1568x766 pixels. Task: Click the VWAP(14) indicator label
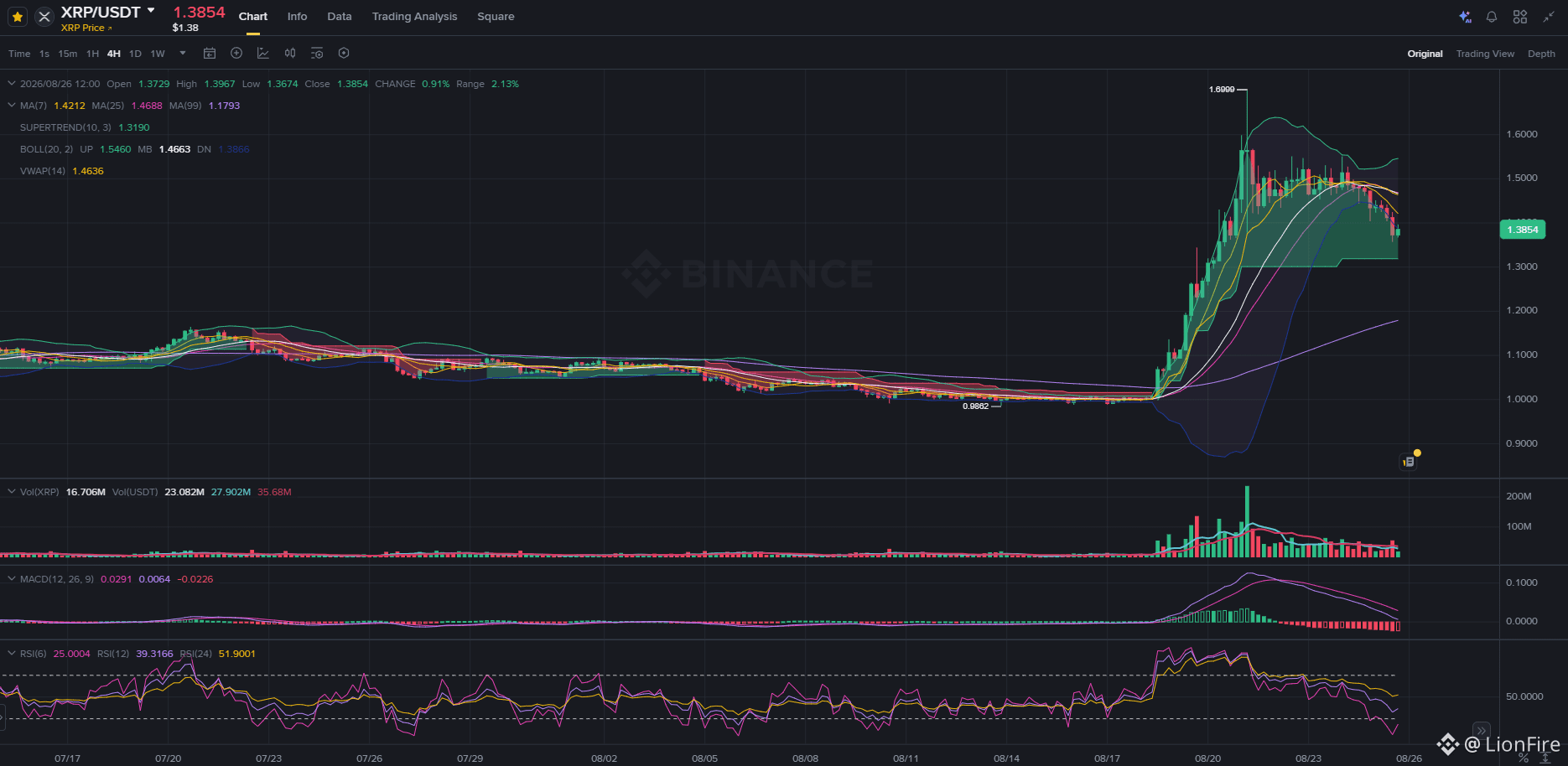(43, 171)
